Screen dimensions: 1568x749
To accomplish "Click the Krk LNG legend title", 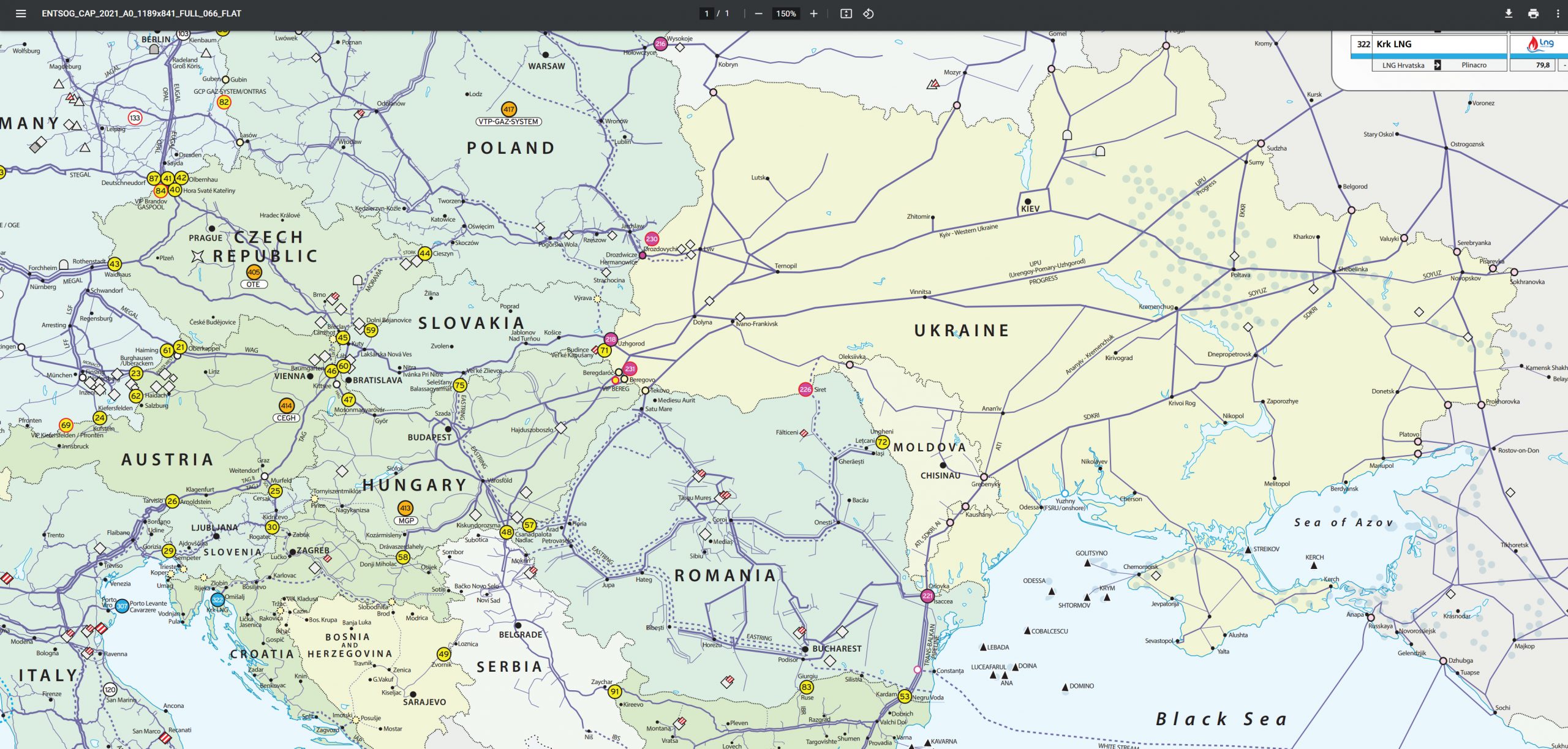I will point(1393,44).
